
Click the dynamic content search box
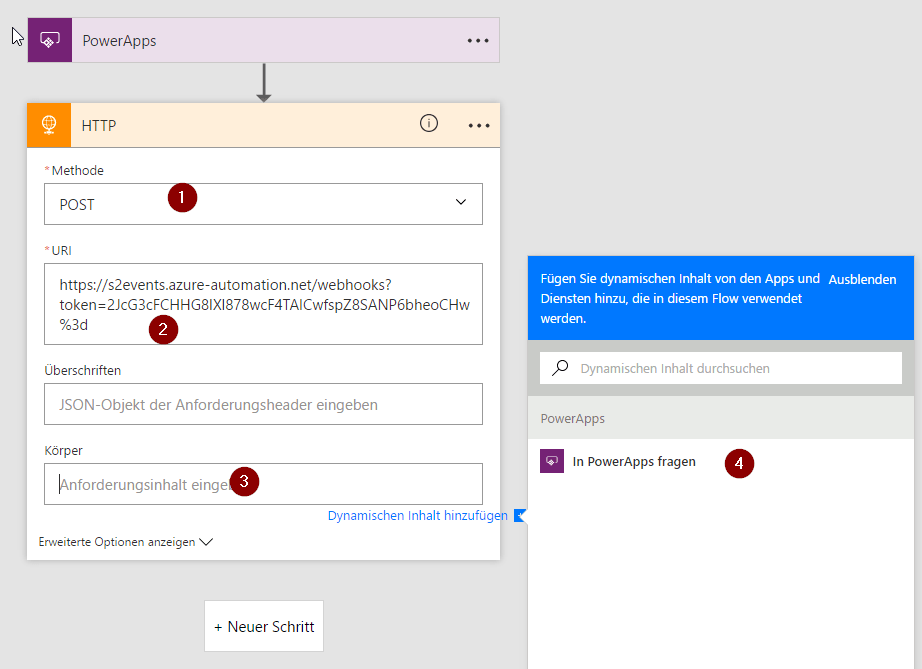(x=721, y=368)
